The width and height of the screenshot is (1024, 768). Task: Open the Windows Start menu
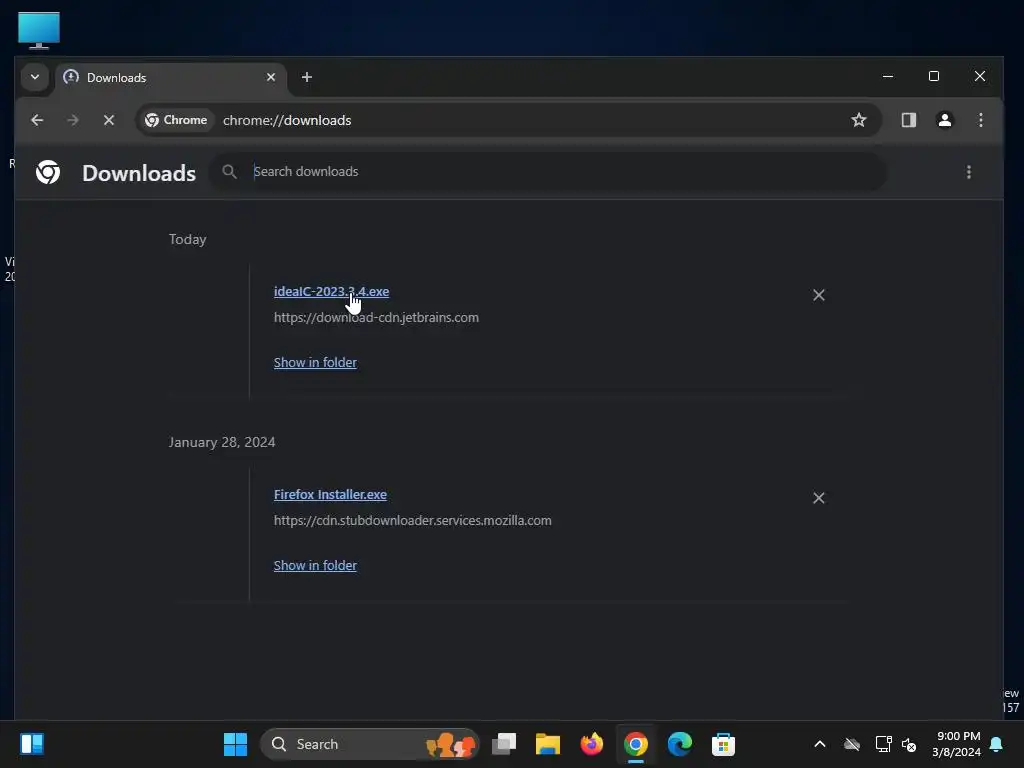[235, 744]
